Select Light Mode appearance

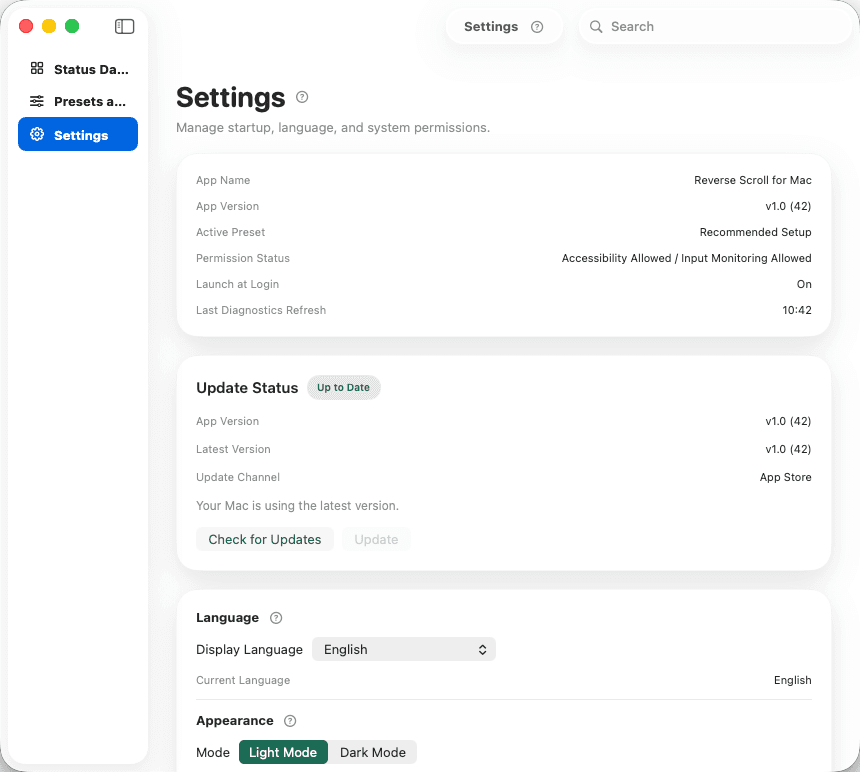pos(283,752)
